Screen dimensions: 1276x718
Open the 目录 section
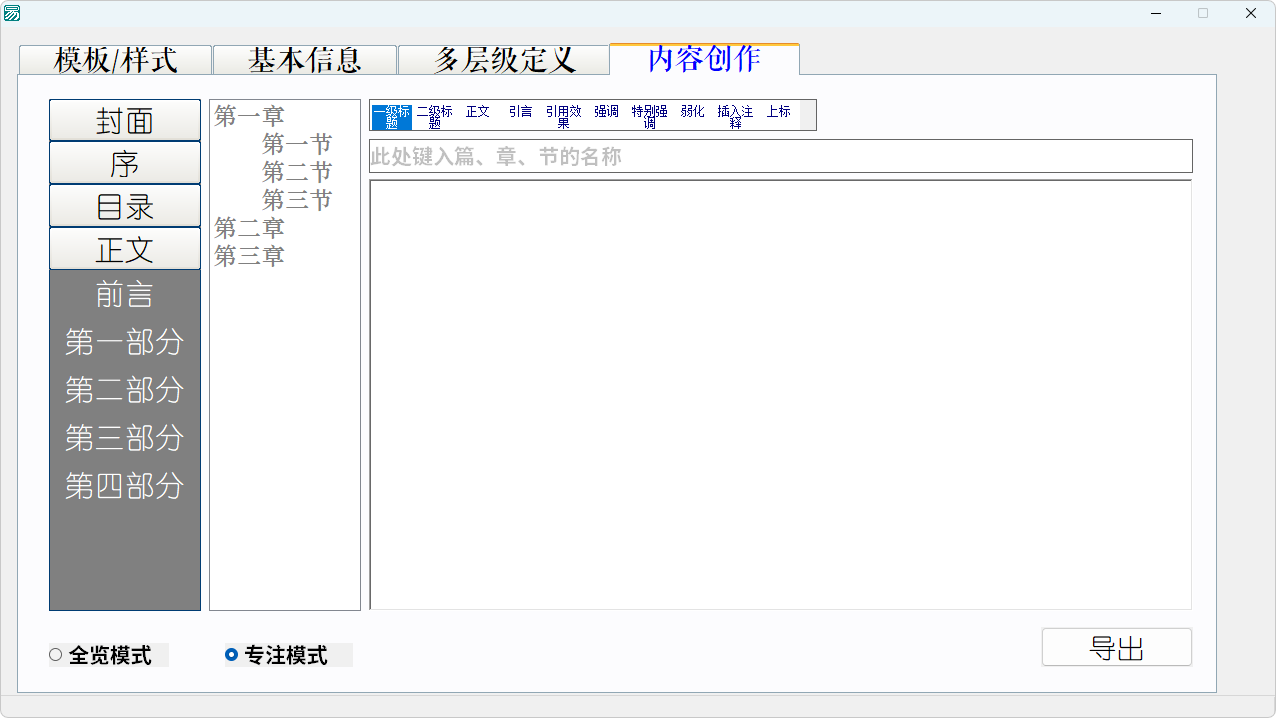point(125,207)
